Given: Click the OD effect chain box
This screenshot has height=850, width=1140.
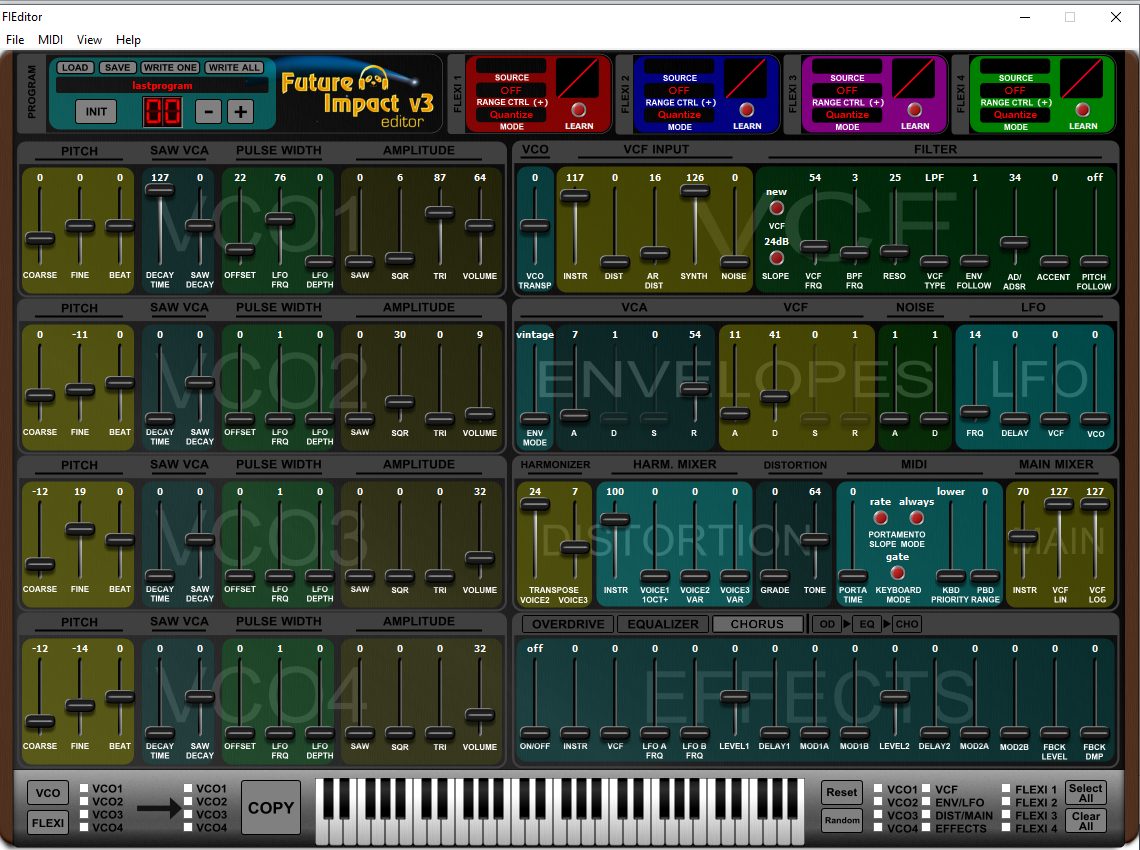Looking at the screenshot, I should click(827, 624).
